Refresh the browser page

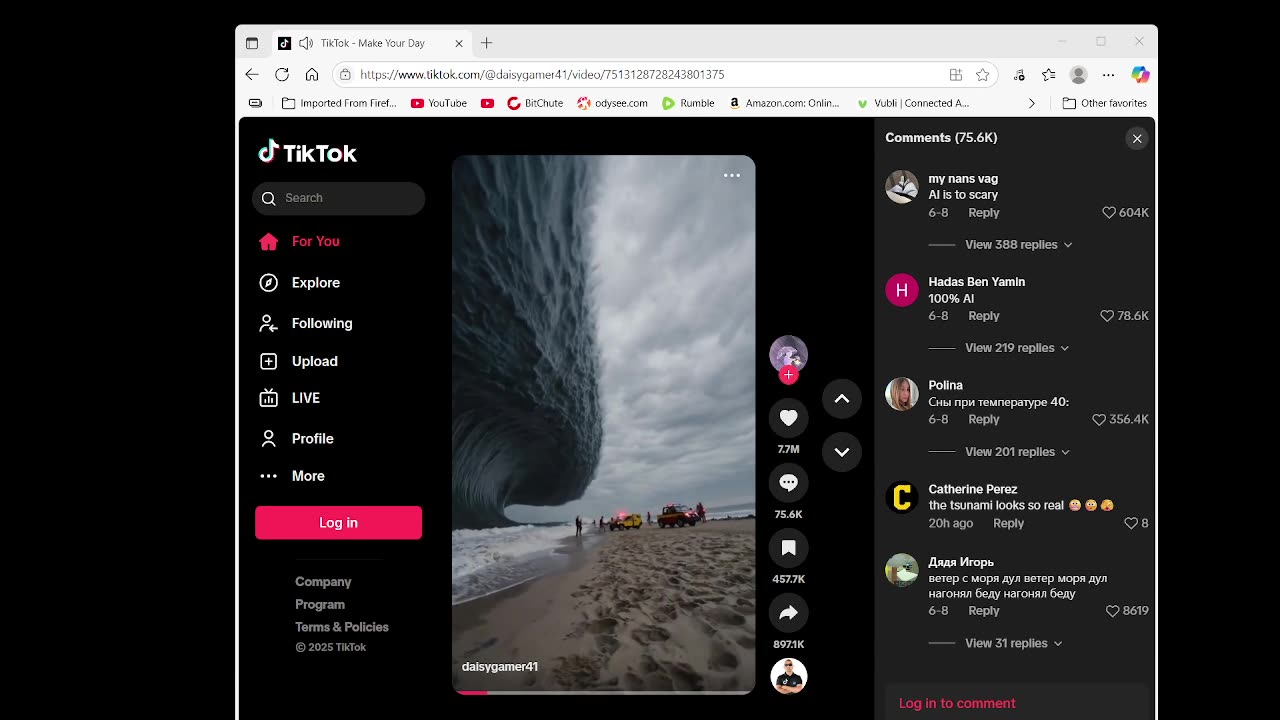282,75
